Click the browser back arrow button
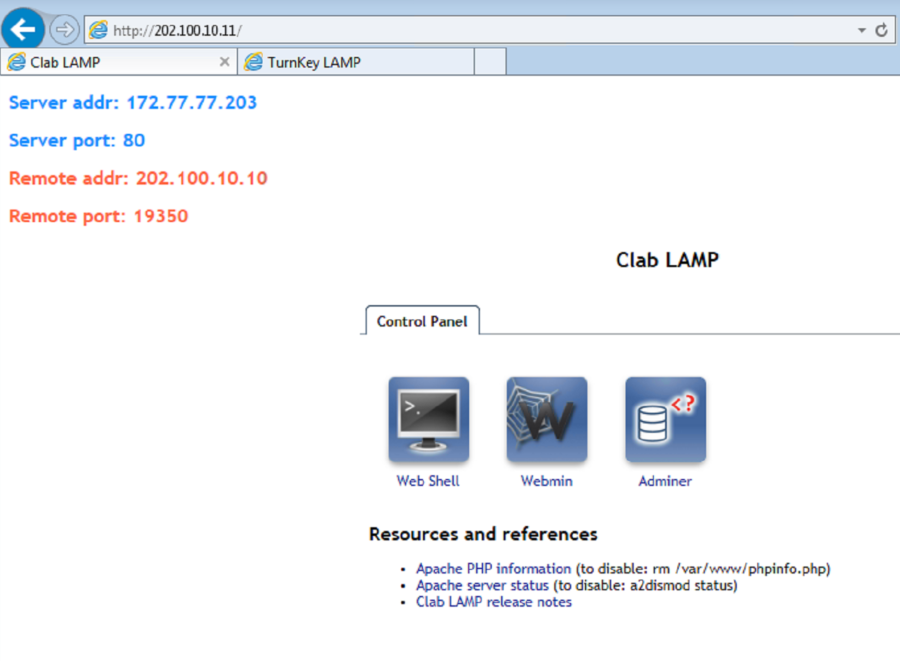This screenshot has width=900, height=661. (x=23, y=29)
